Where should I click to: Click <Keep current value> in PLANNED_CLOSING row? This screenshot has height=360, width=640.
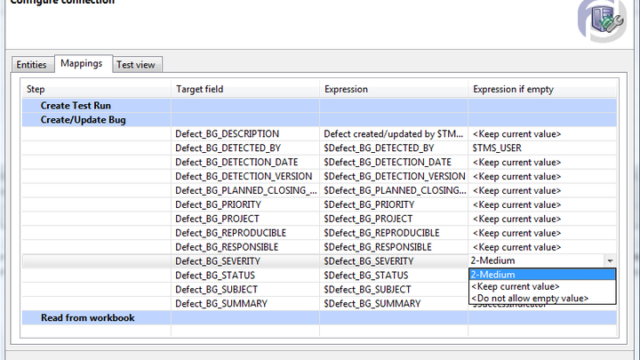pyautogui.click(x=517, y=190)
